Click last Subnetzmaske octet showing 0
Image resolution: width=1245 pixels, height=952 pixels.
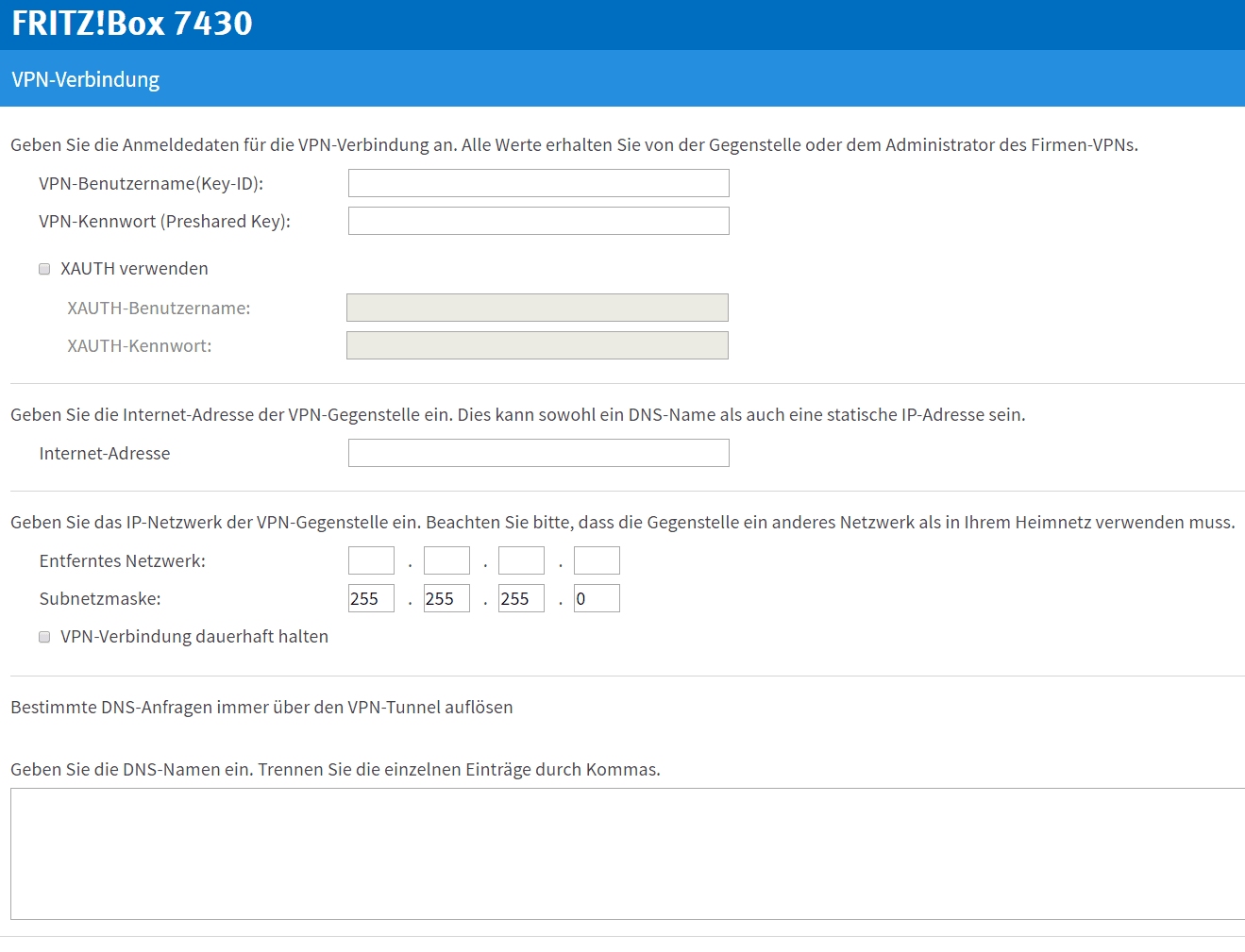(597, 598)
